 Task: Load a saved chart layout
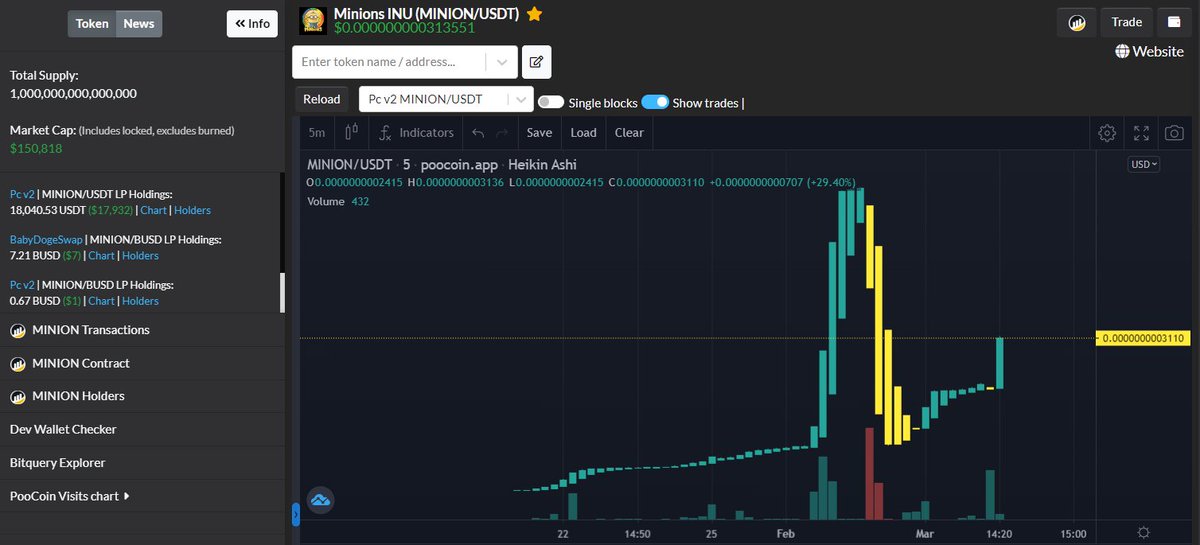coord(583,132)
